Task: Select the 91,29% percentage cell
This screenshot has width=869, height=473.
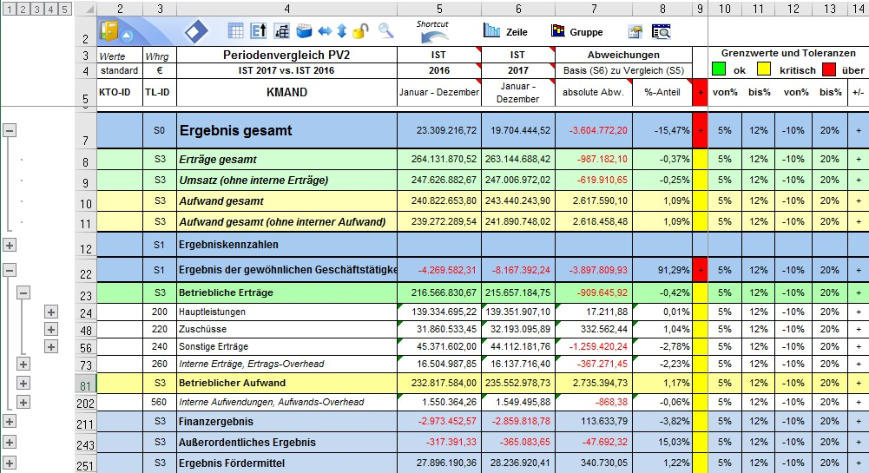Action: click(x=662, y=270)
